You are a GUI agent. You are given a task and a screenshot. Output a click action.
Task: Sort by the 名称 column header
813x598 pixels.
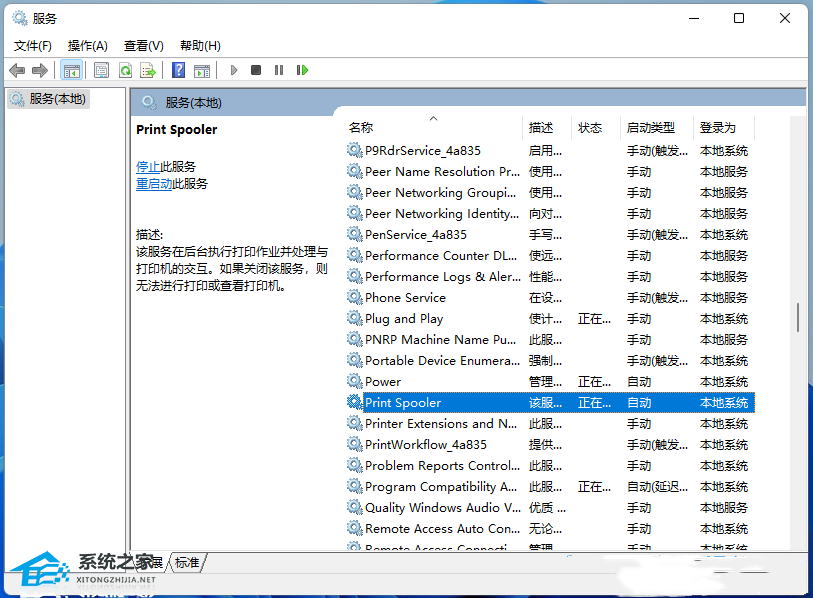433,128
